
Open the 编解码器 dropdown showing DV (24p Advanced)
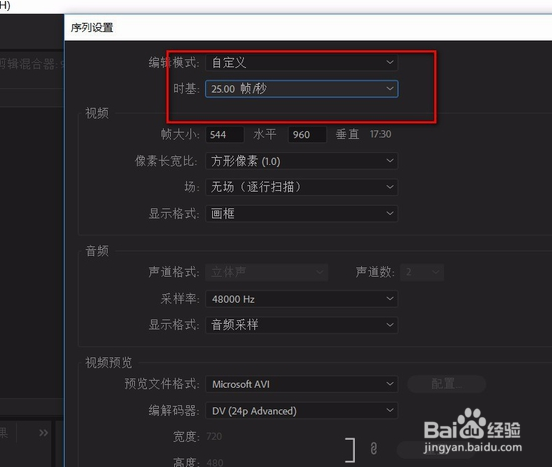[302, 410]
